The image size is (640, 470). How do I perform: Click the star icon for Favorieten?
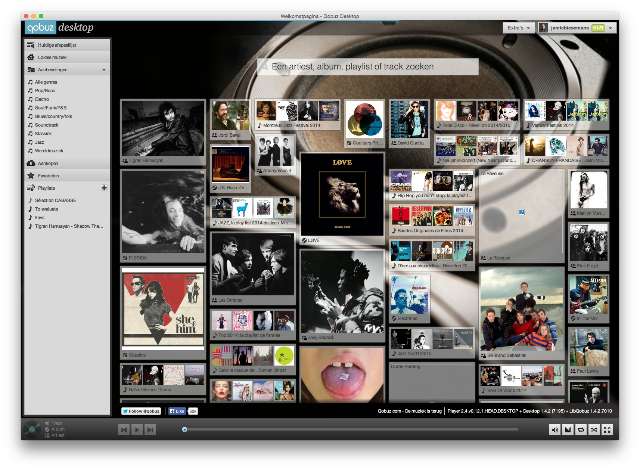(31, 175)
